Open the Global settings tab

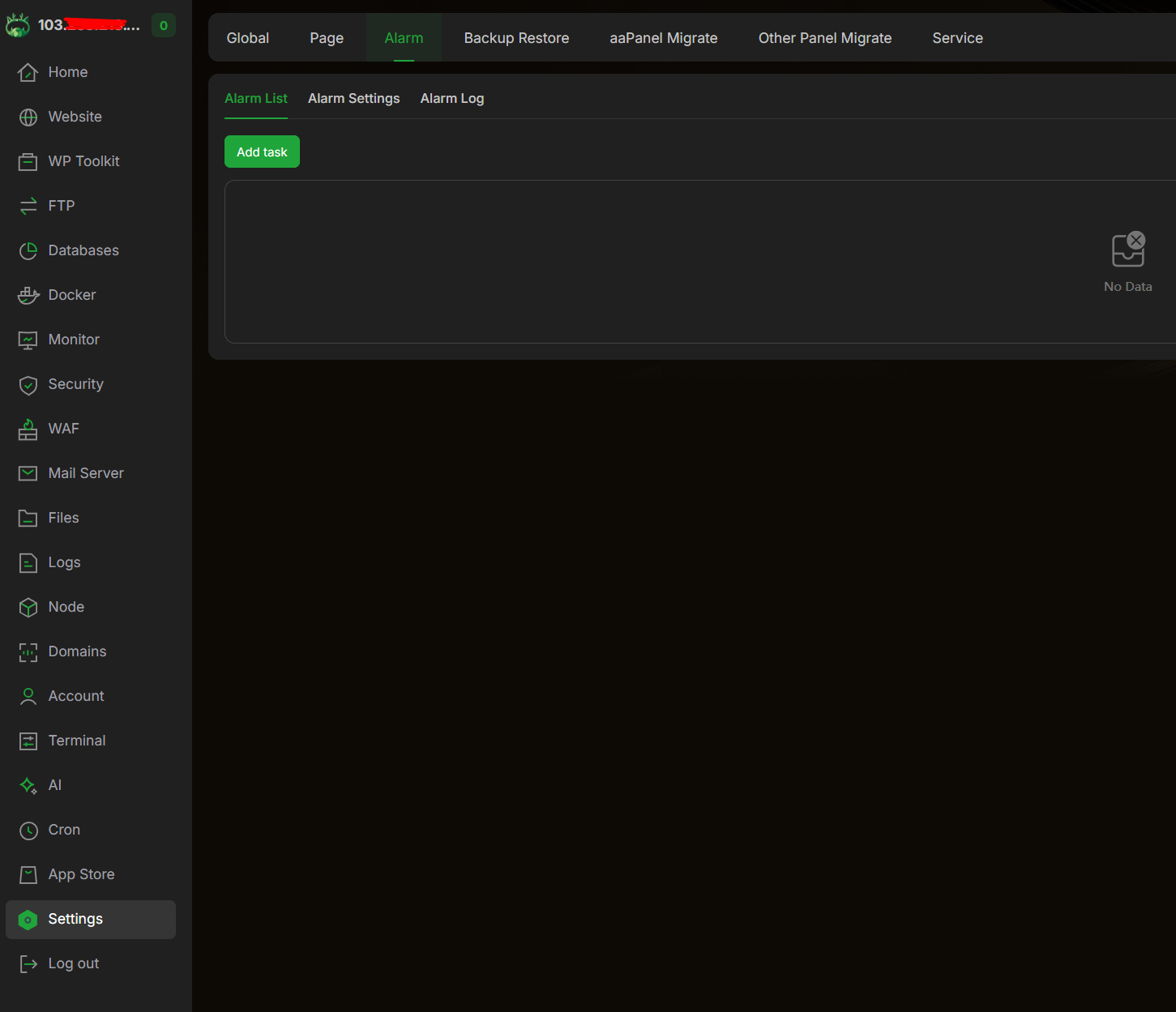[248, 38]
